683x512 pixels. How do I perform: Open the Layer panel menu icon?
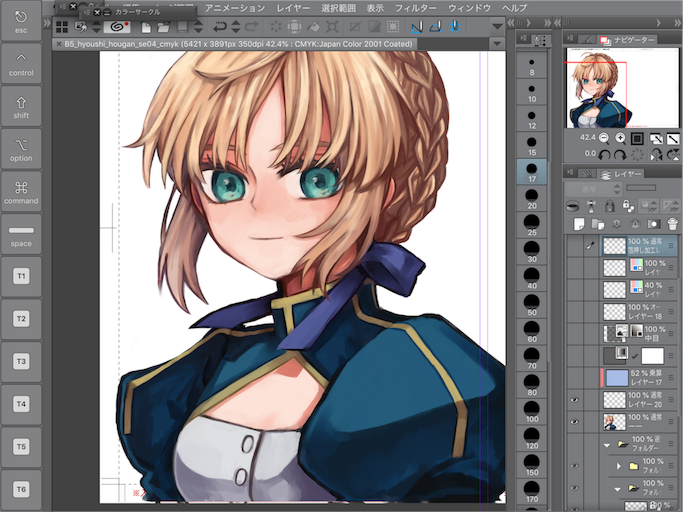click(570, 173)
